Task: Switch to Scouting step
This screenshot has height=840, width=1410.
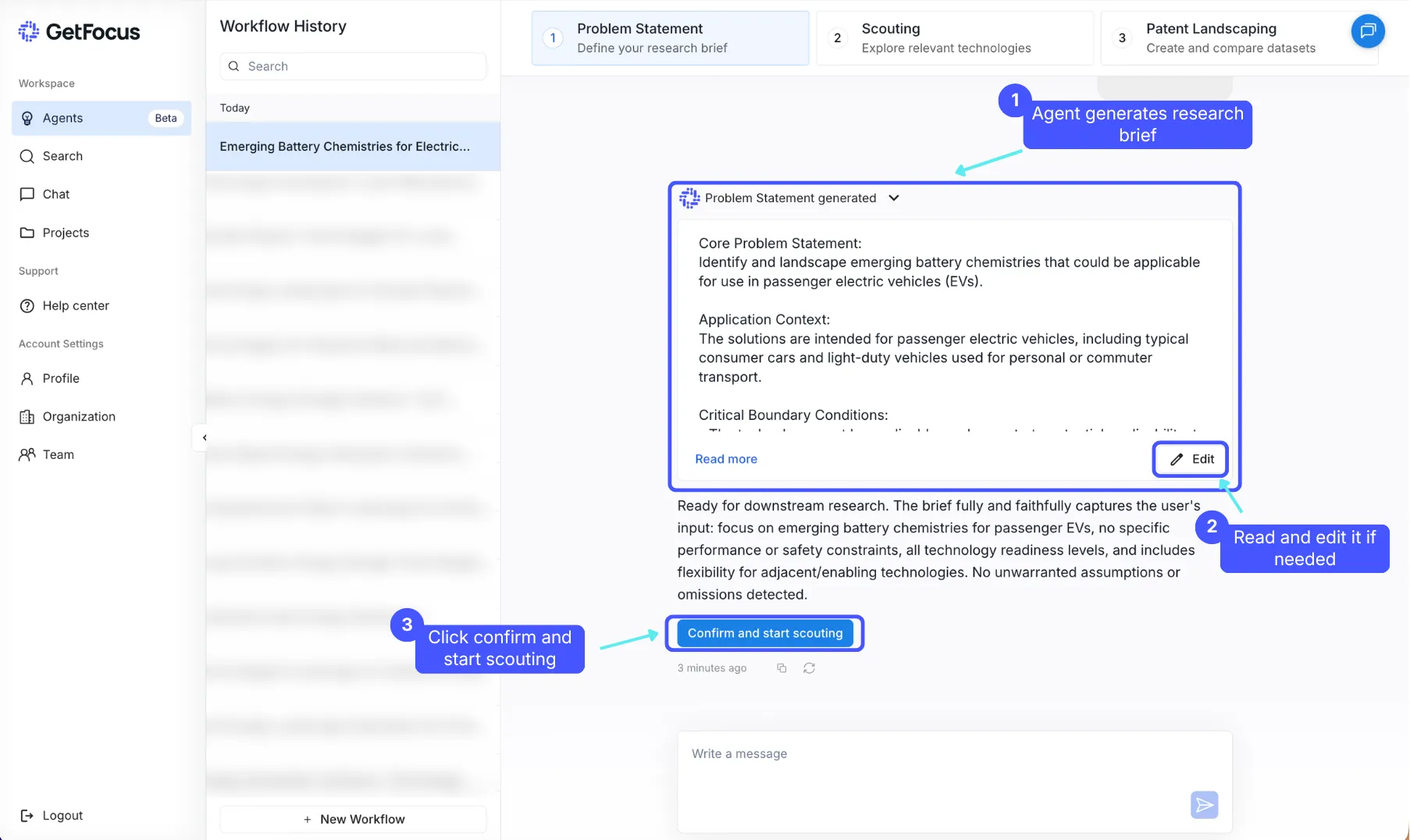Action: pyautogui.click(x=955, y=37)
